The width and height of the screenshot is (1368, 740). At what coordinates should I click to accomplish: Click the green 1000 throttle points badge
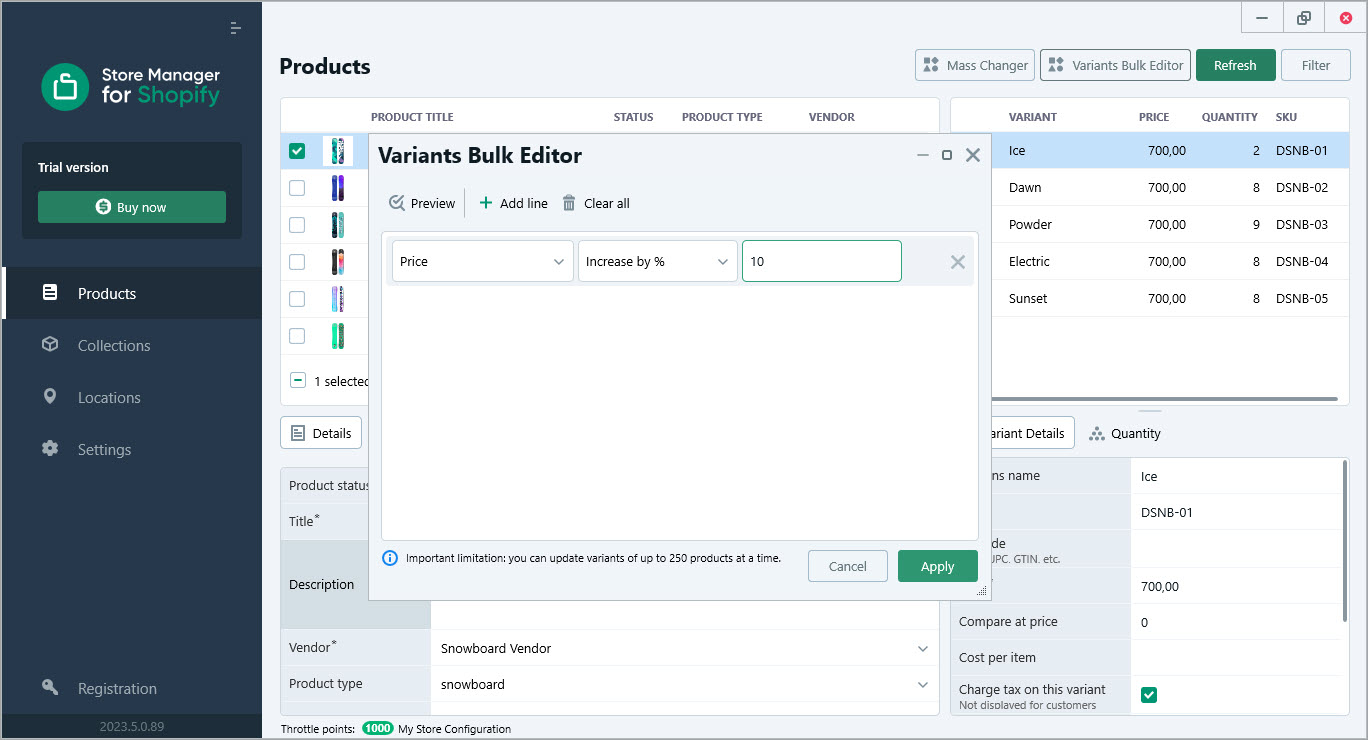tap(378, 729)
